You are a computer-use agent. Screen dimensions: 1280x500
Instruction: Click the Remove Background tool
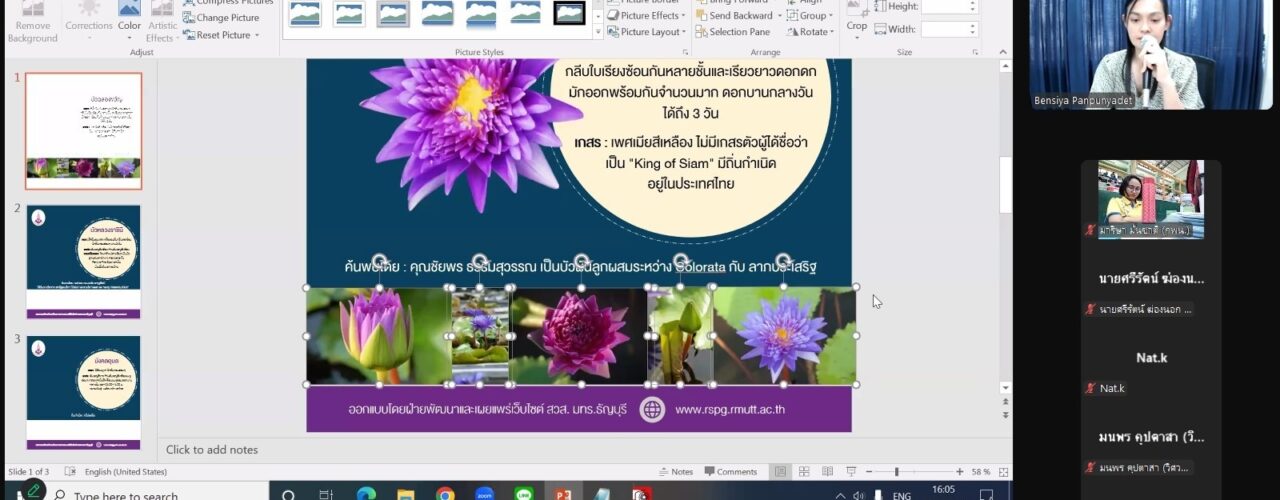[33, 24]
